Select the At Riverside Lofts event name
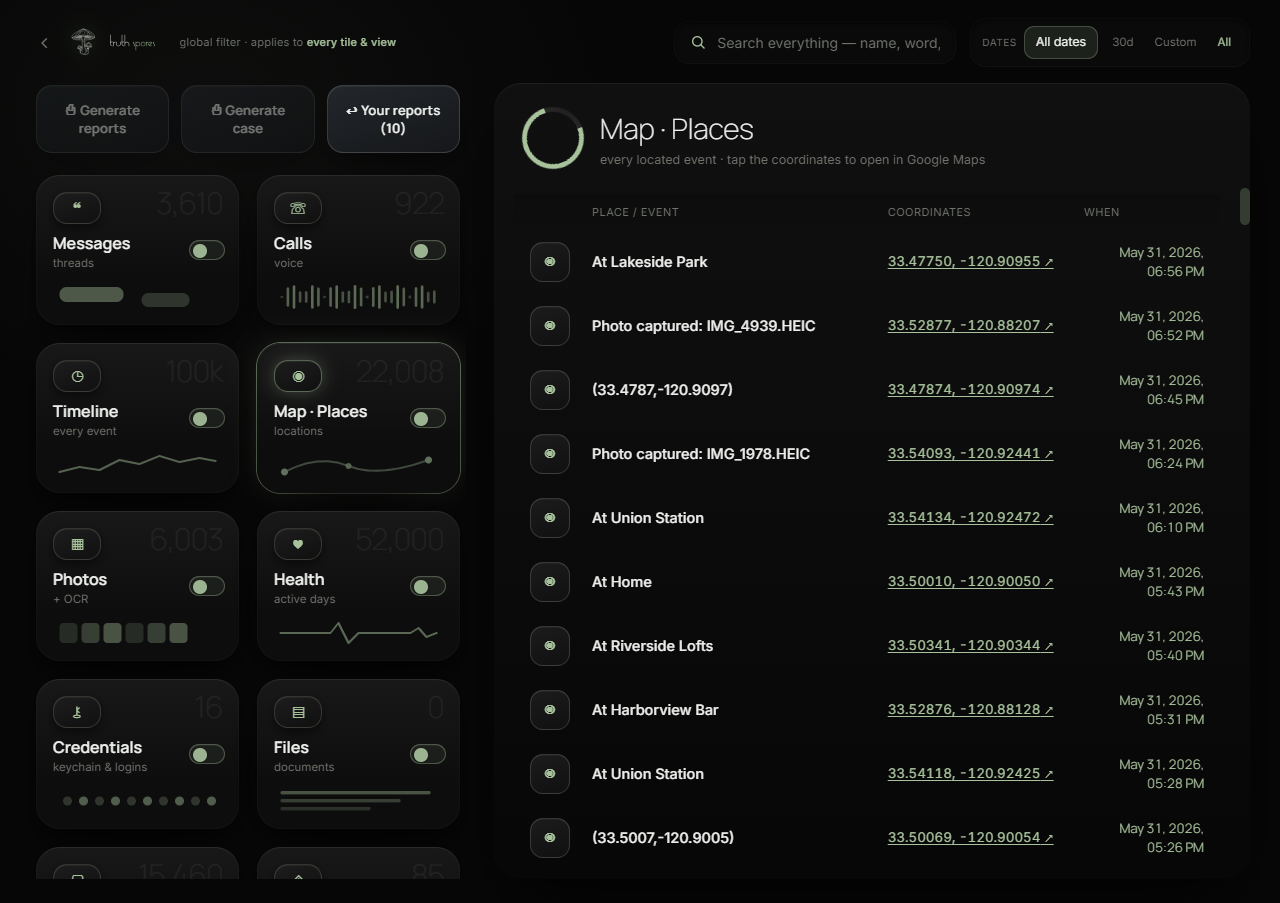 coord(653,646)
